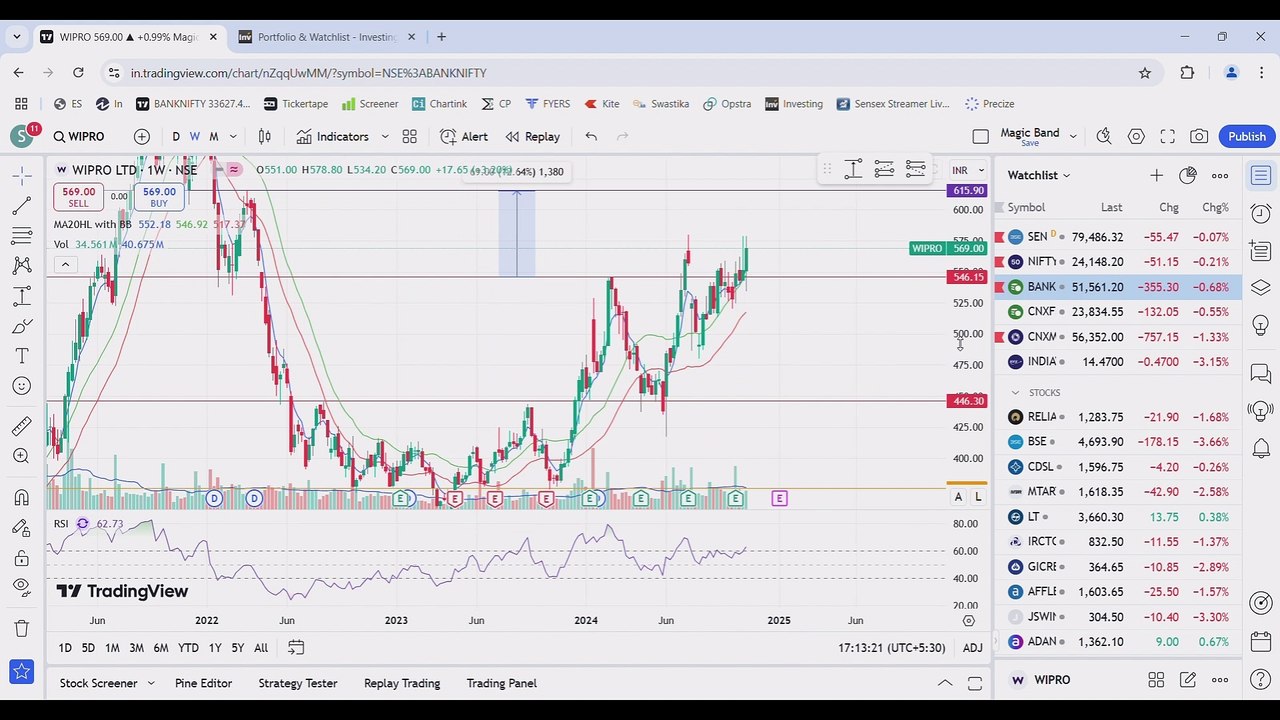Screen dimensions: 1280x720
Task: Switch to Portfolio & Watchlist browser tab
Action: point(327,37)
